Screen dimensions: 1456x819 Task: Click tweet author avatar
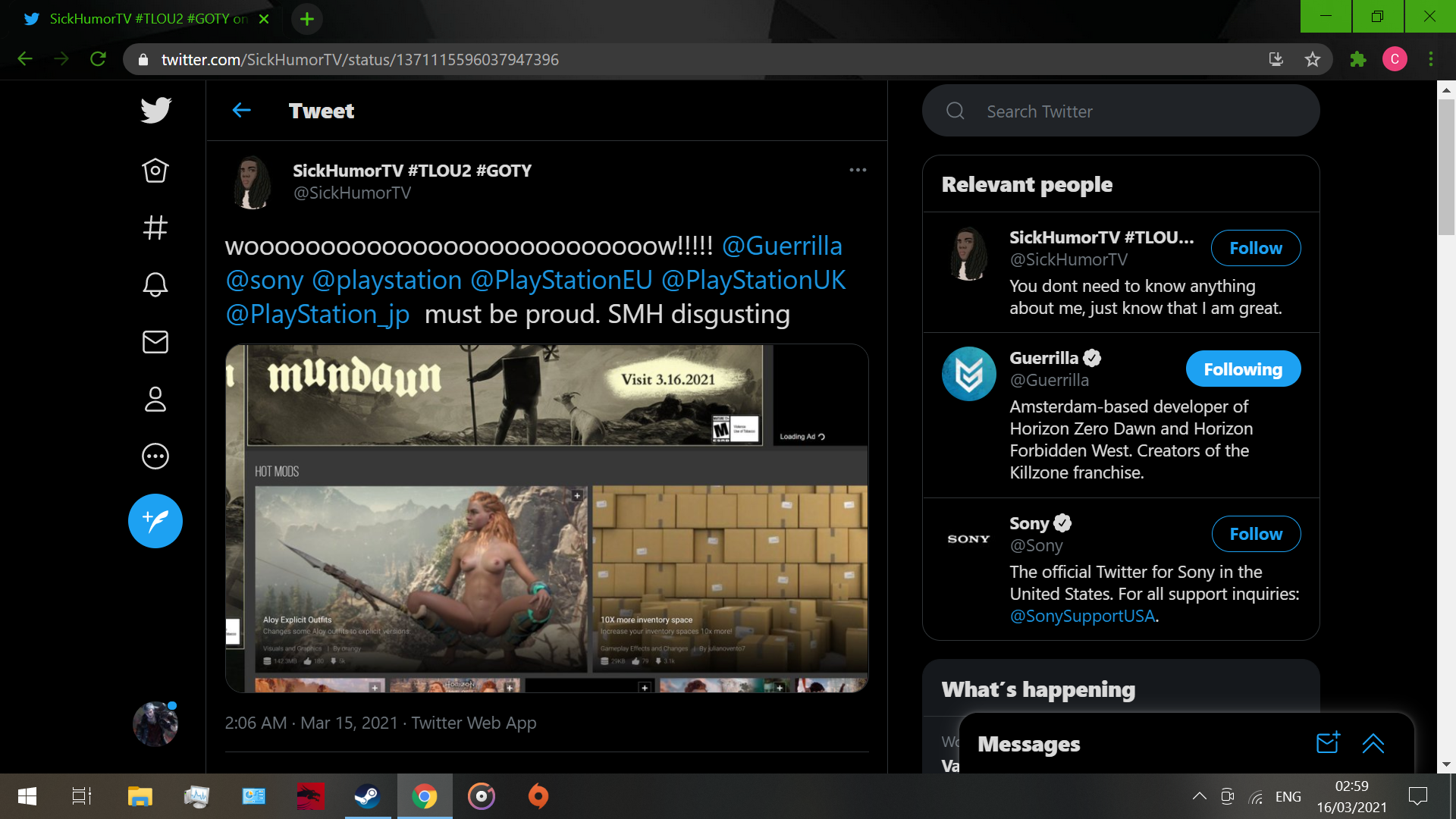coord(253,182)
